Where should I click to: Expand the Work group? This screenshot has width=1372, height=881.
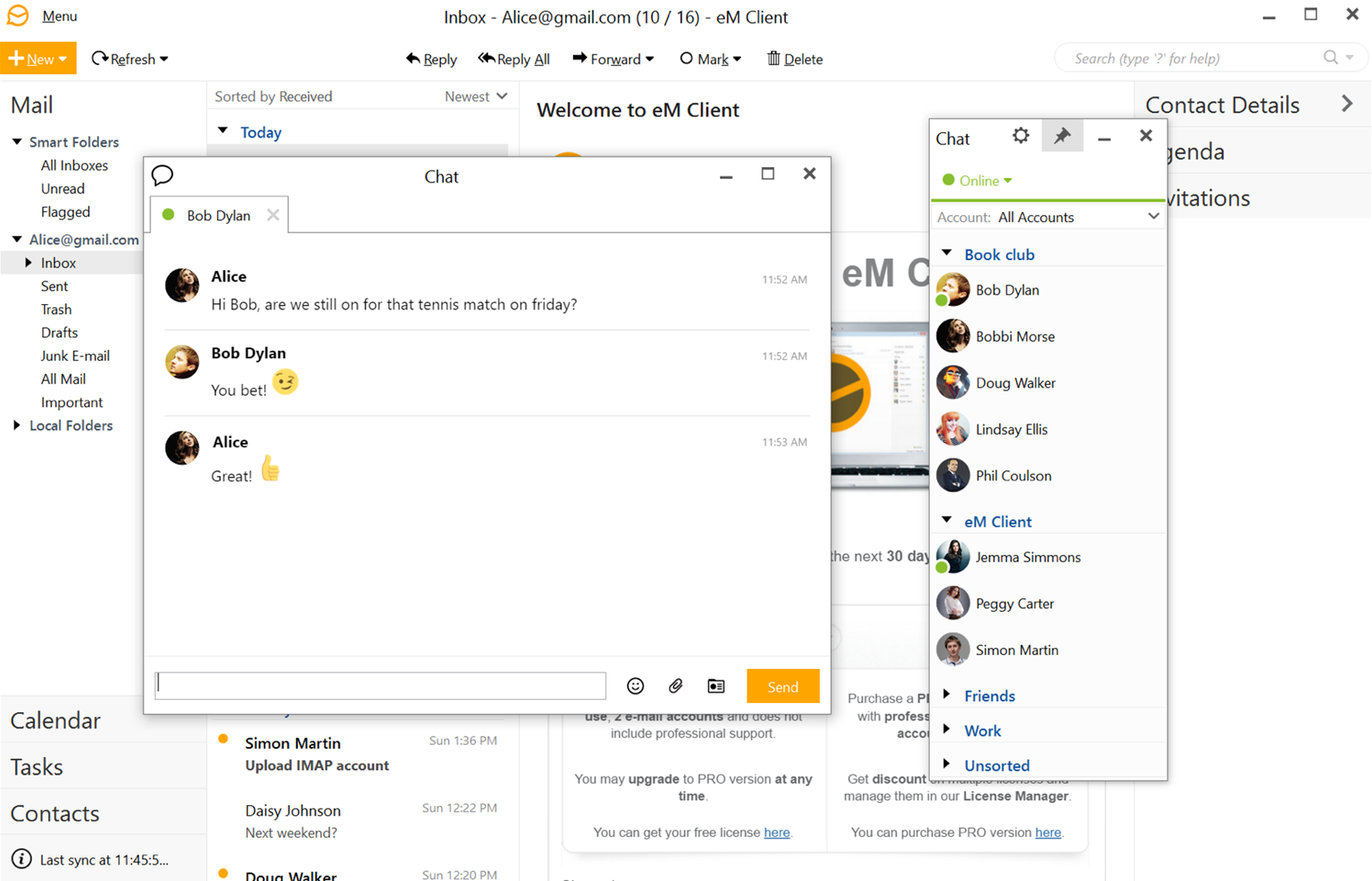click(947, 729)
